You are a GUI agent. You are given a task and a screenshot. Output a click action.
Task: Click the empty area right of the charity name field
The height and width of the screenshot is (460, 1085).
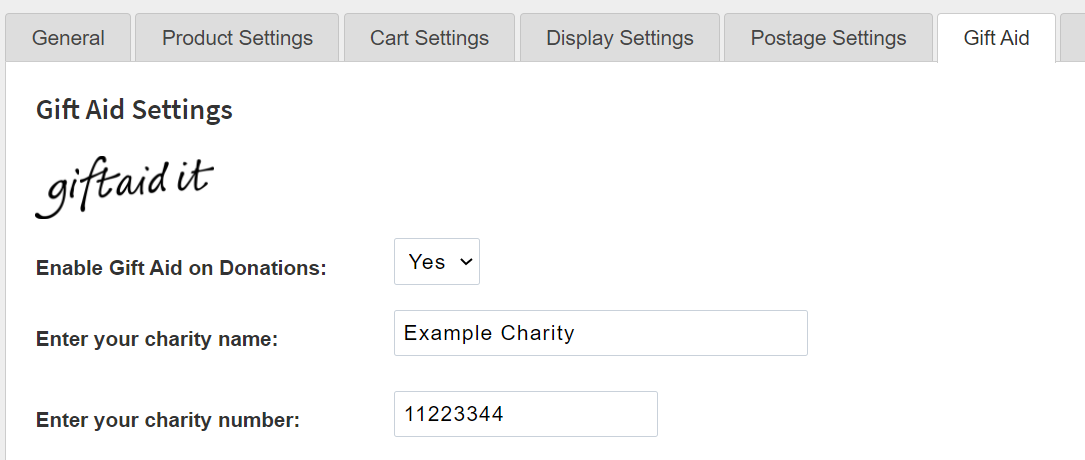click(940, 333)
